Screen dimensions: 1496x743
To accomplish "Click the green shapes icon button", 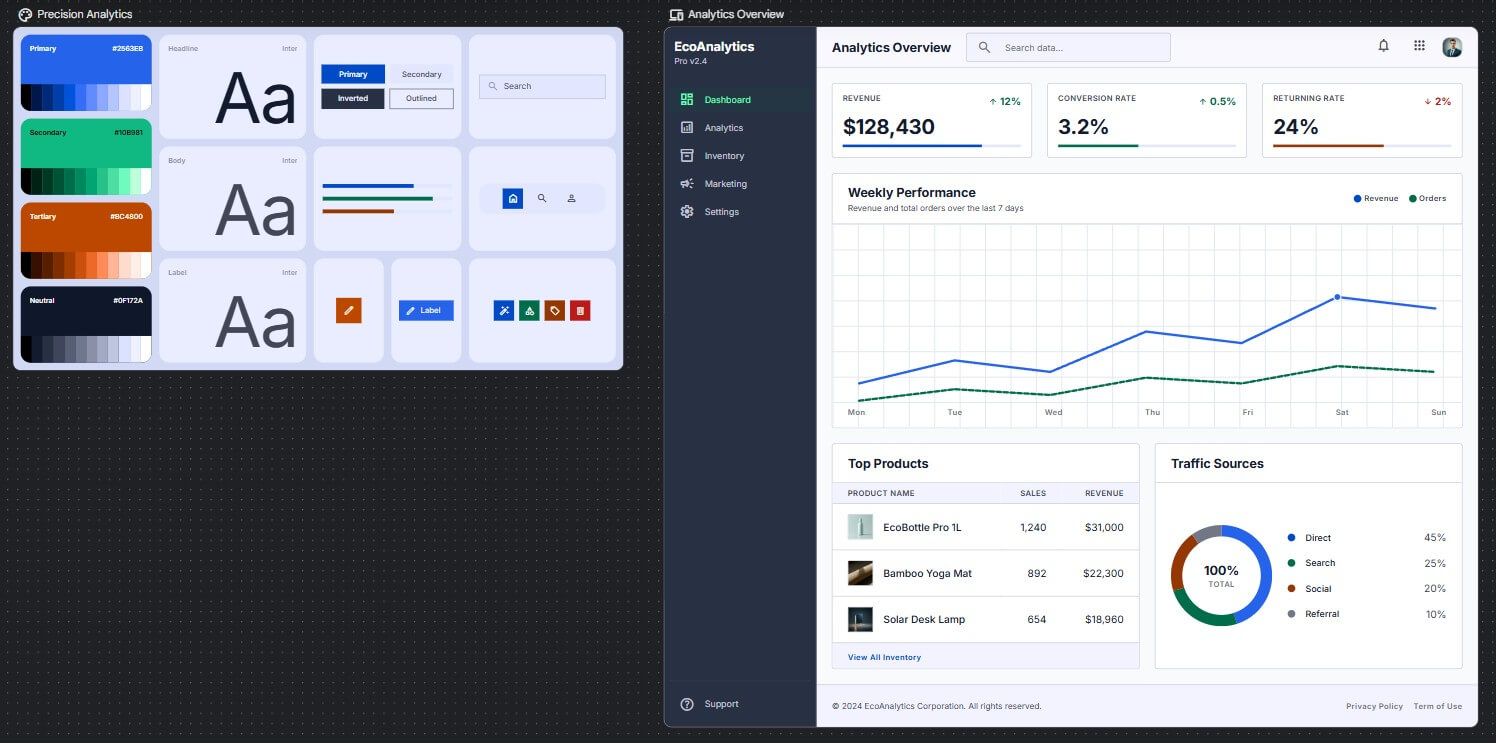I will [529, 311].
